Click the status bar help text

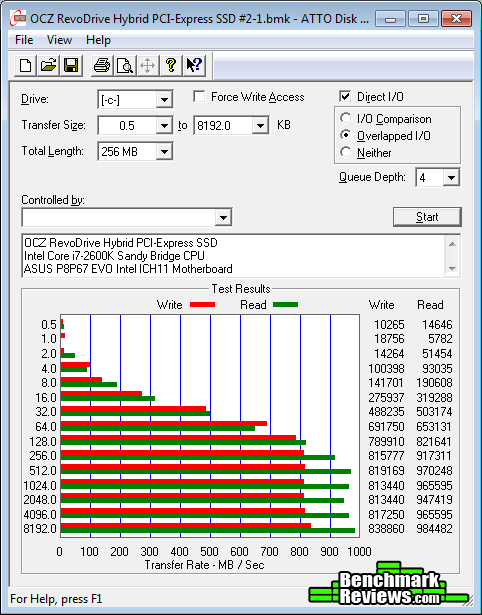[56, 599]
